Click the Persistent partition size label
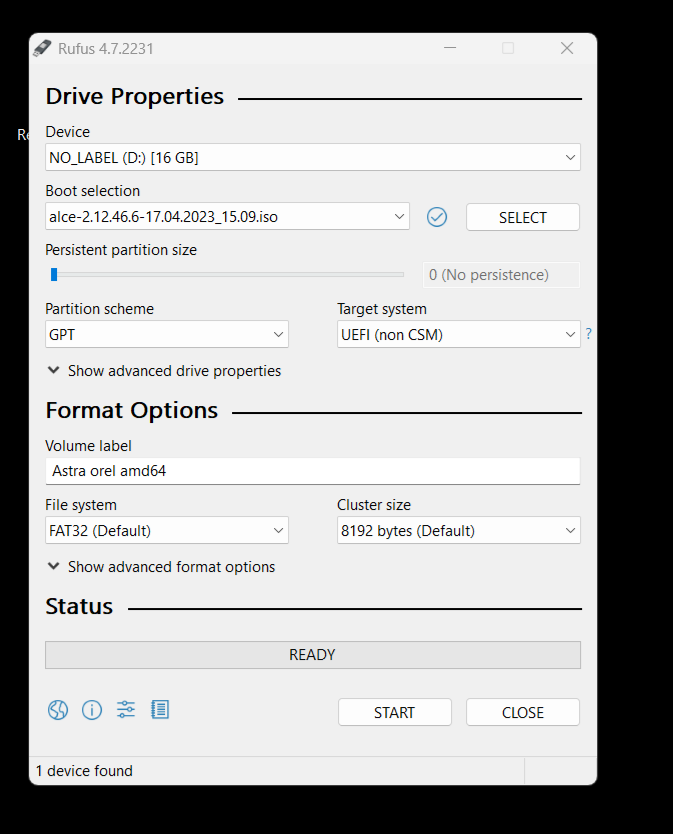The image size is (673, 834). (x=121, y=250)
